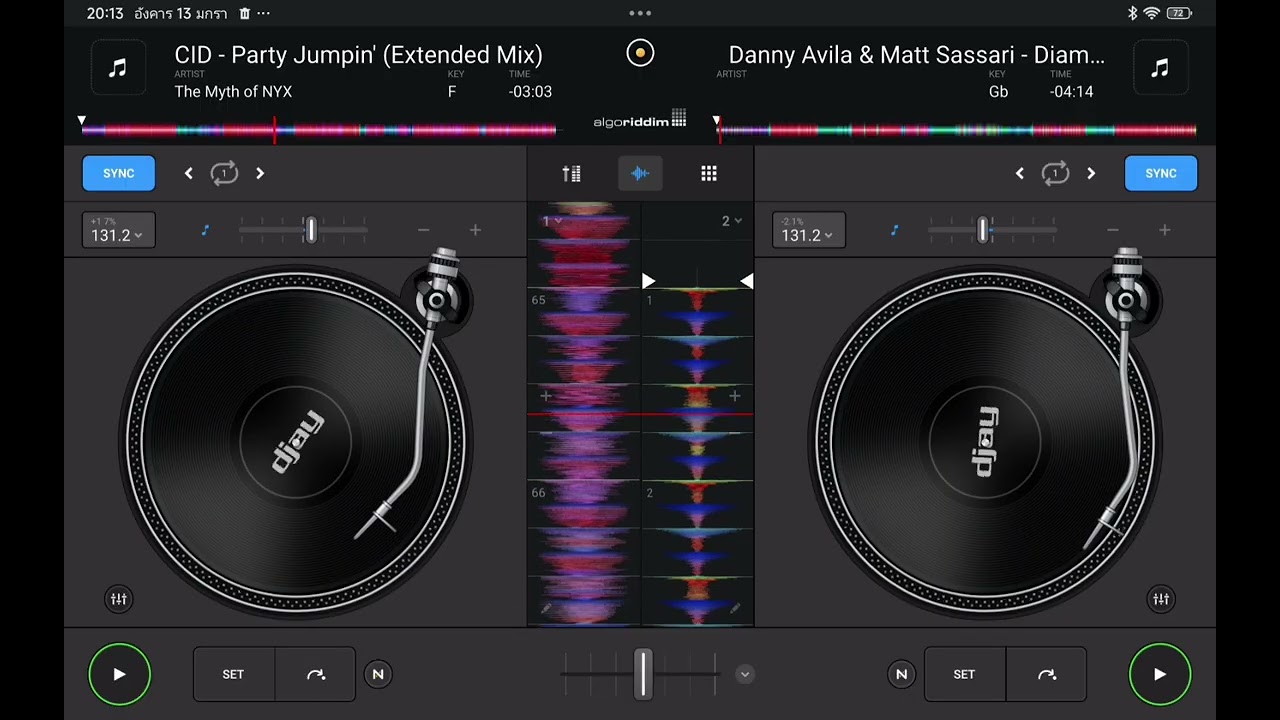Image resolution: width=1280 pixels, height=720 pixels.
Task: Pitch bend minus on right deck
Action: [x=1113, y=230]
